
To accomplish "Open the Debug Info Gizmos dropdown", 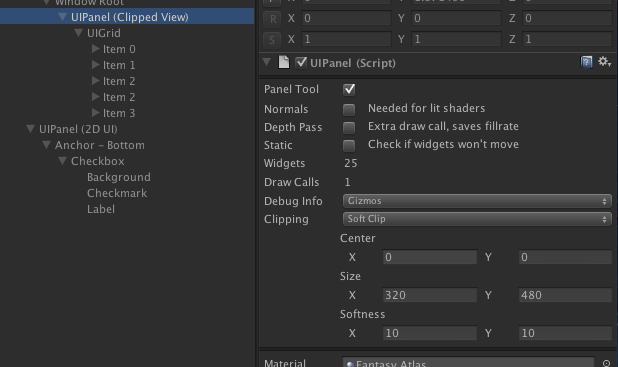I will click(477, 201).
